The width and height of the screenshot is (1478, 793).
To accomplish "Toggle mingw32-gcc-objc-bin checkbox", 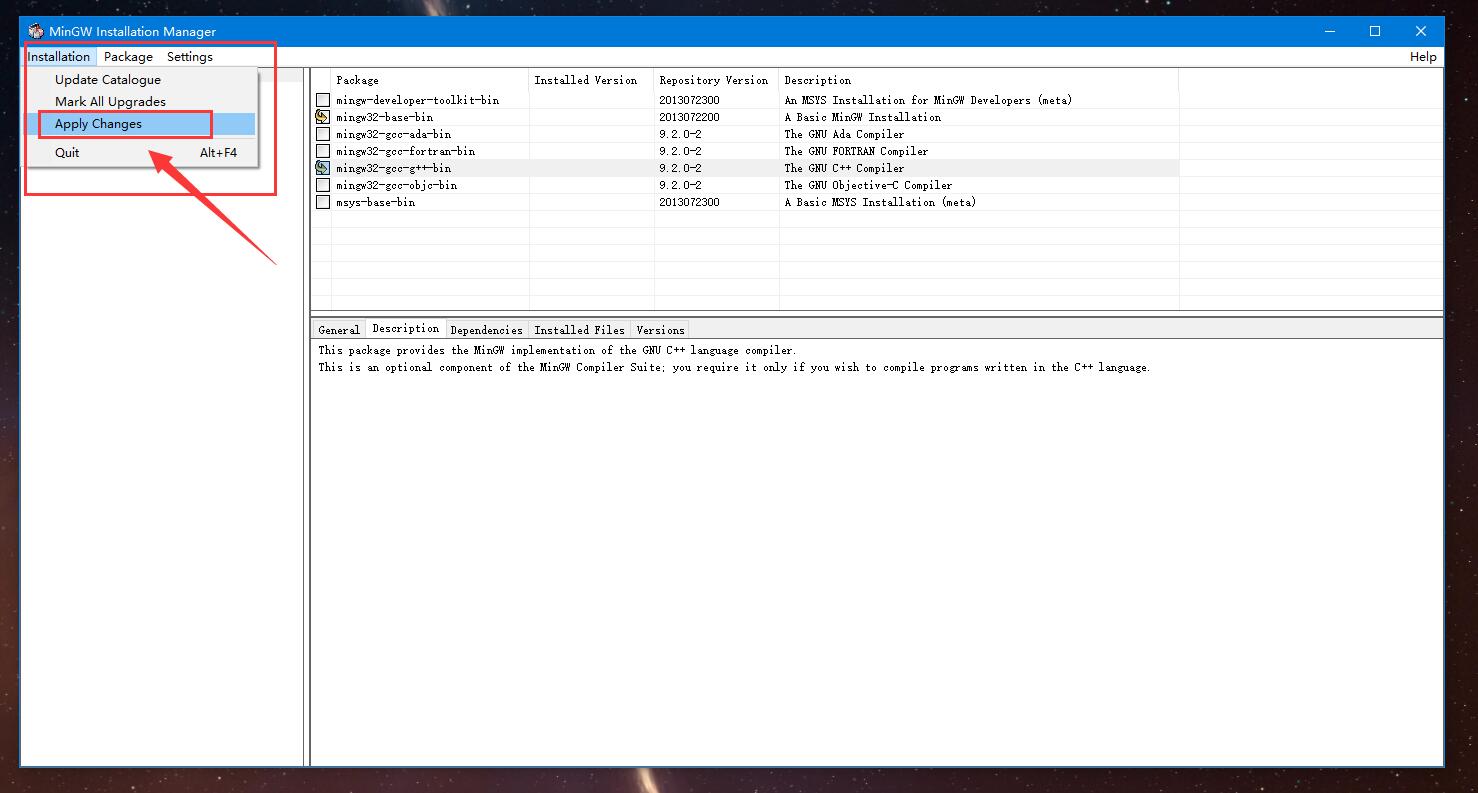I will click(x=322, y=185).
